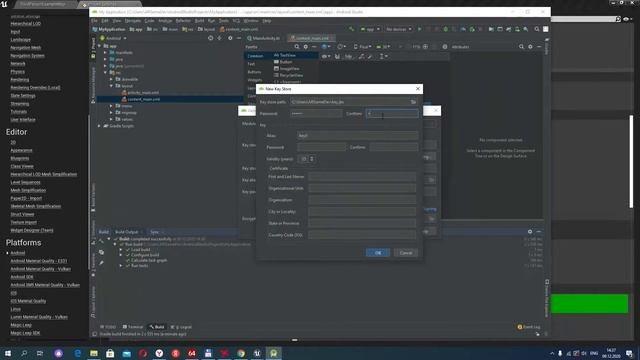Open the app run configuration dropdown
Image resolution: width=640 pixels, height=360 pixels.
pos(370,29)
